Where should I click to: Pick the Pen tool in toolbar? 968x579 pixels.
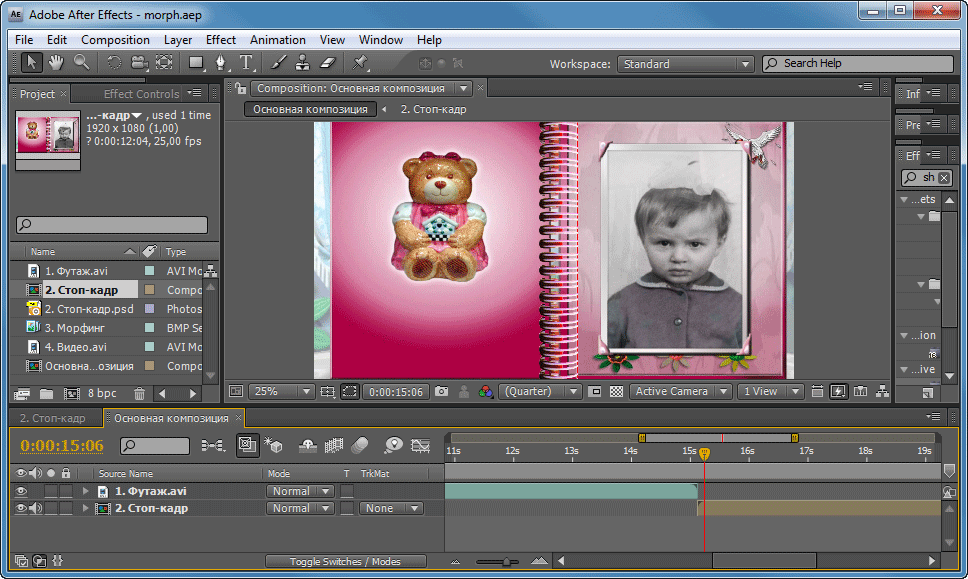[221, 63]
